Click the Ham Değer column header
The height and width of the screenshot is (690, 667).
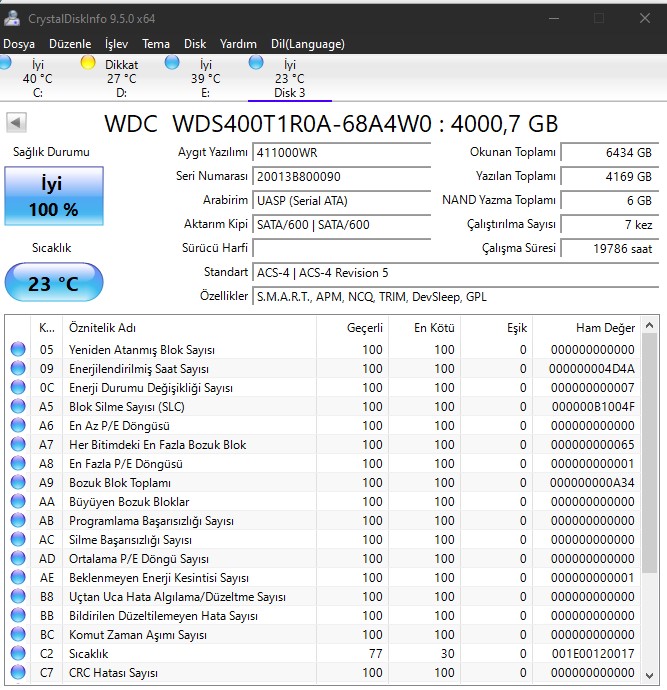click(586, 328)
